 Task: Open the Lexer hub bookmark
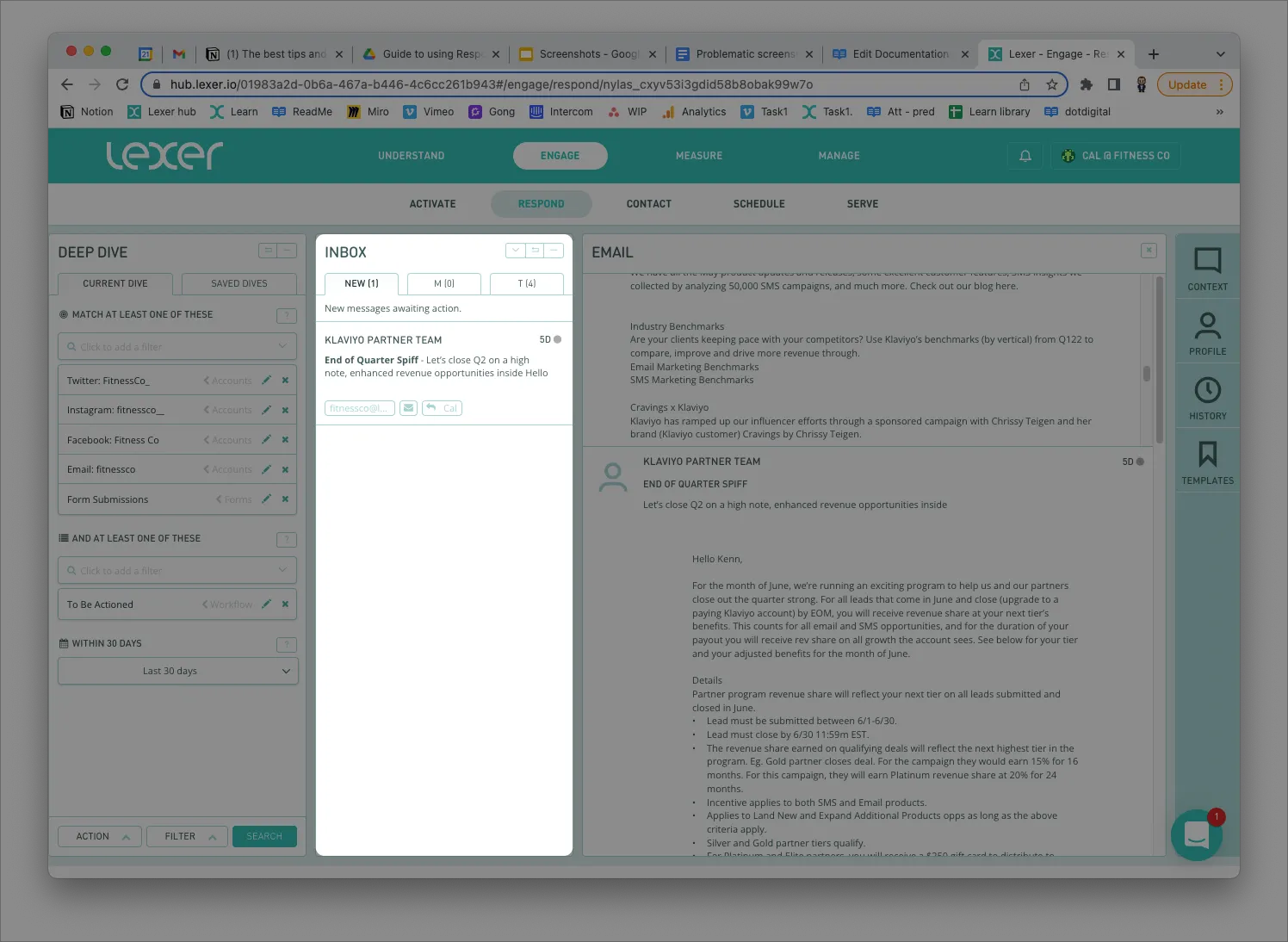pyautogui.click(x=162, y=112)
